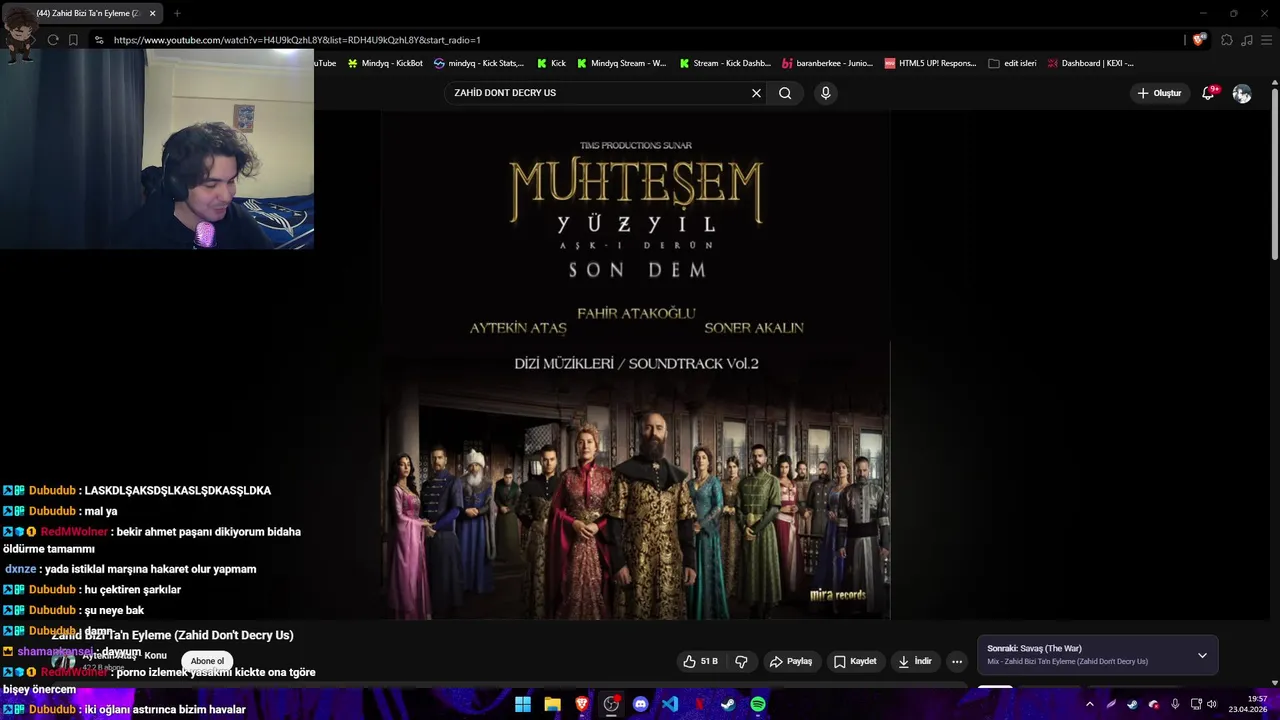This screenshot has height=720, width=1280.
Task: Click video title Zahid Bizi Ta'n Eyleme
Action: click(172, 635)
